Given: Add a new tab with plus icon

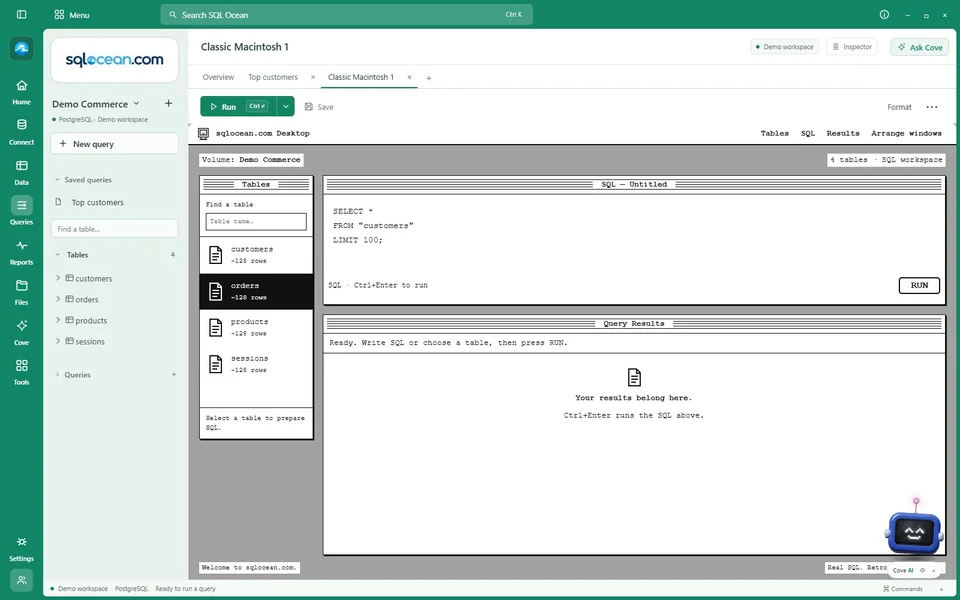Looking at the screenshot, I should pyautogui.click(x=429, y=78).
